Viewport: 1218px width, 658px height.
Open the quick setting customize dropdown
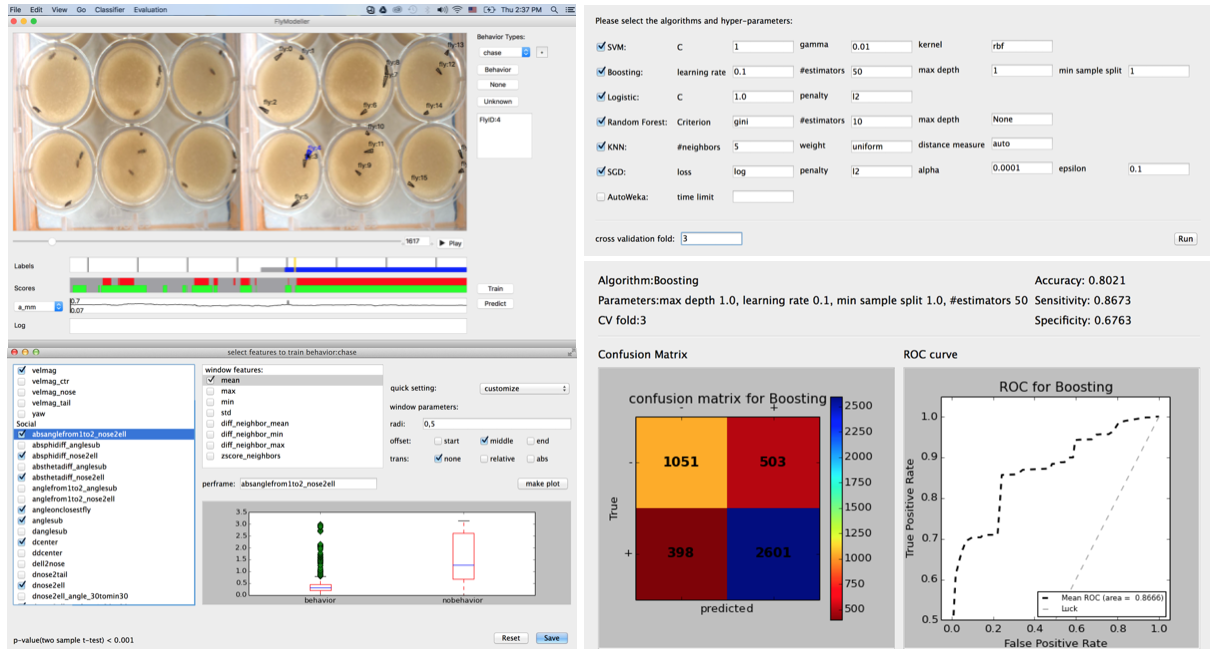(x=524, y=388)
